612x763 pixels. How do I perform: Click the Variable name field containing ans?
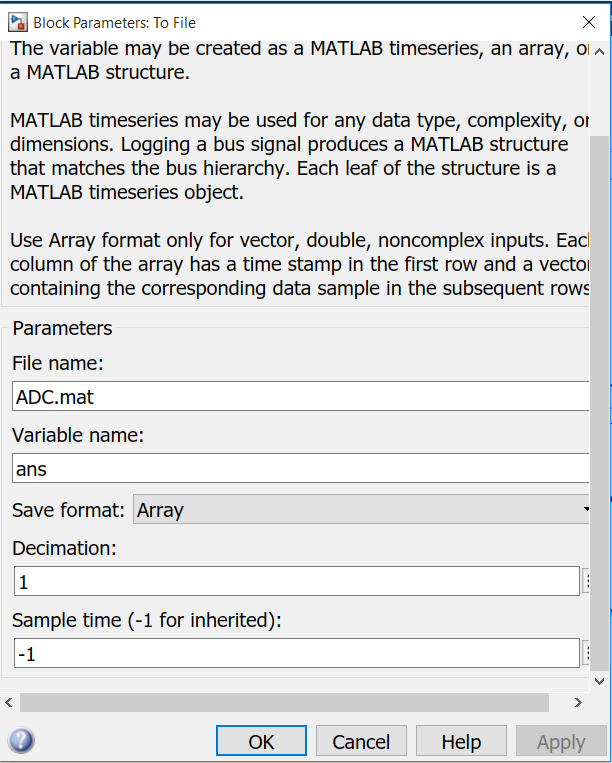point(300,468)
